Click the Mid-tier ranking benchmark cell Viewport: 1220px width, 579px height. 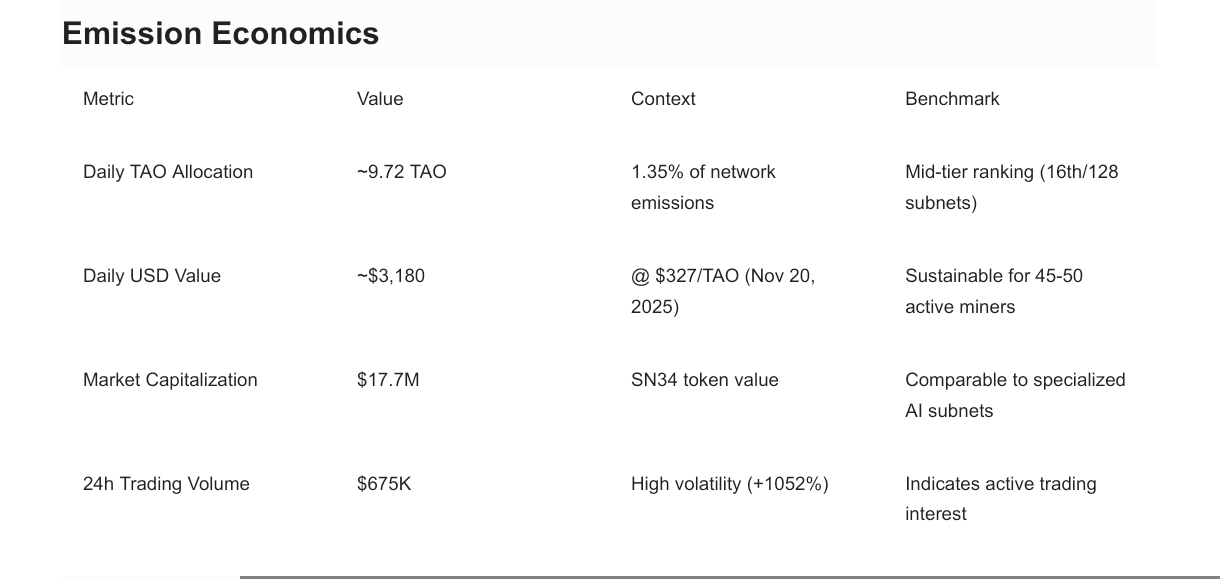1011,187
